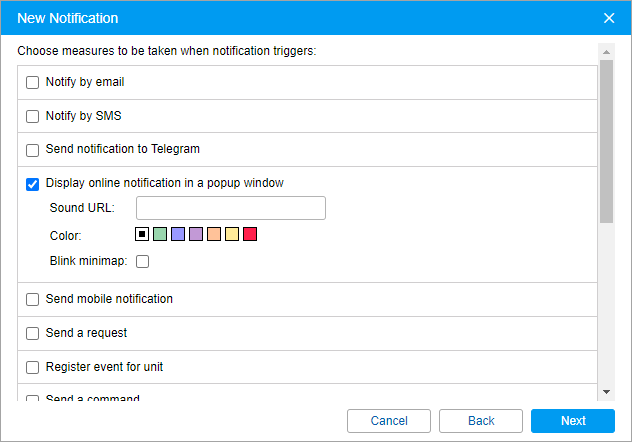Pick the yellow color swatch
The width and height of the screenshot is (632, 442).
coord(232,234)
